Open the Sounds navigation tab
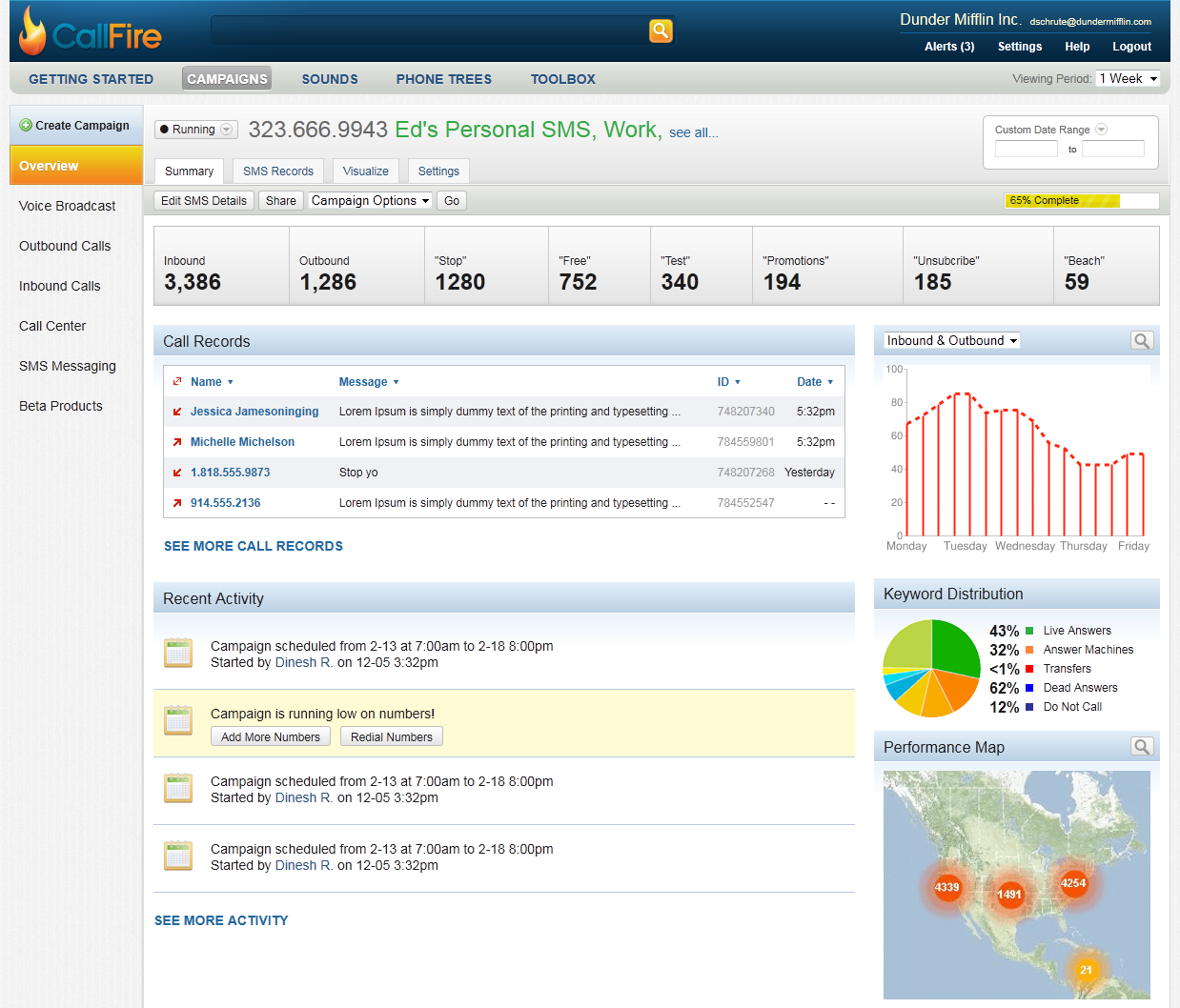This screenshot has height=1008, width=1180. click(x=330, y=79)
